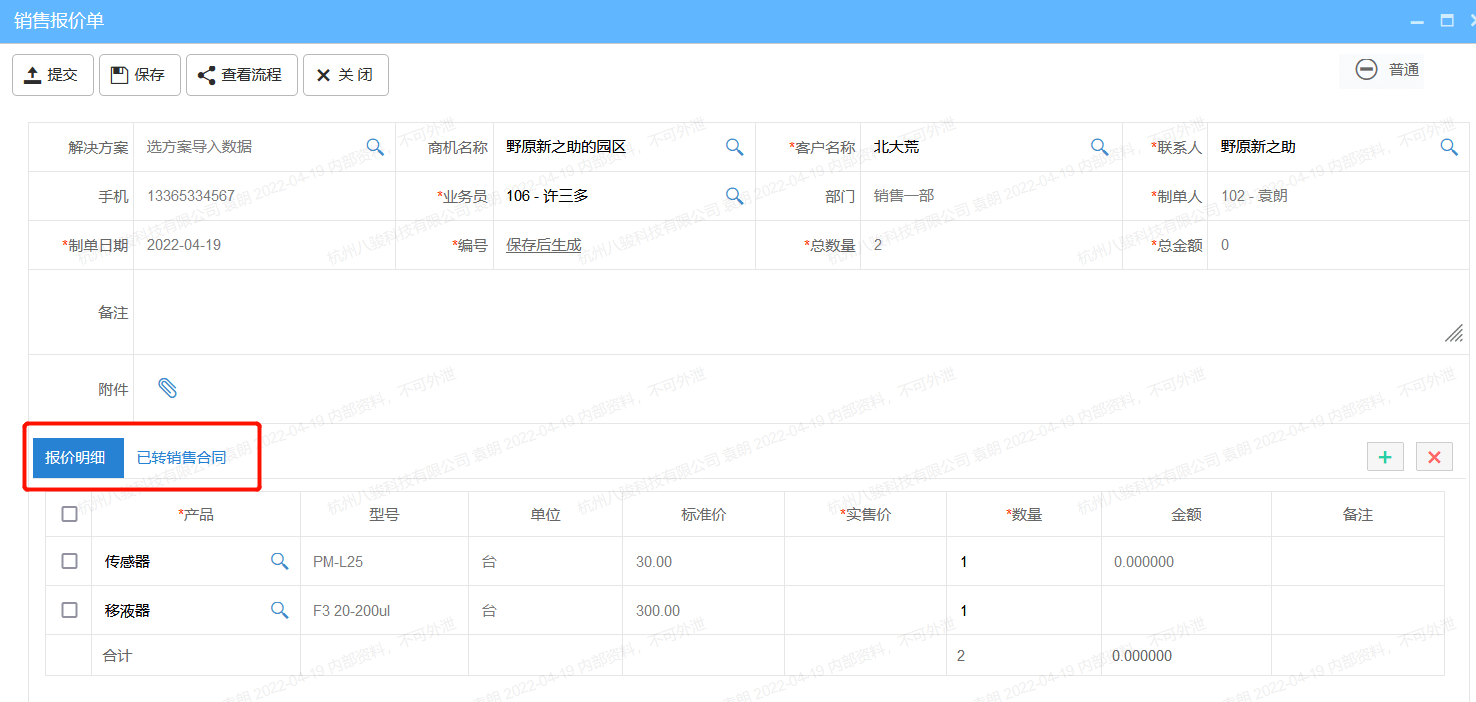Click inside the 备注 remarks field
Viewport: 1476px width, 702px height.
click(700, 312)
